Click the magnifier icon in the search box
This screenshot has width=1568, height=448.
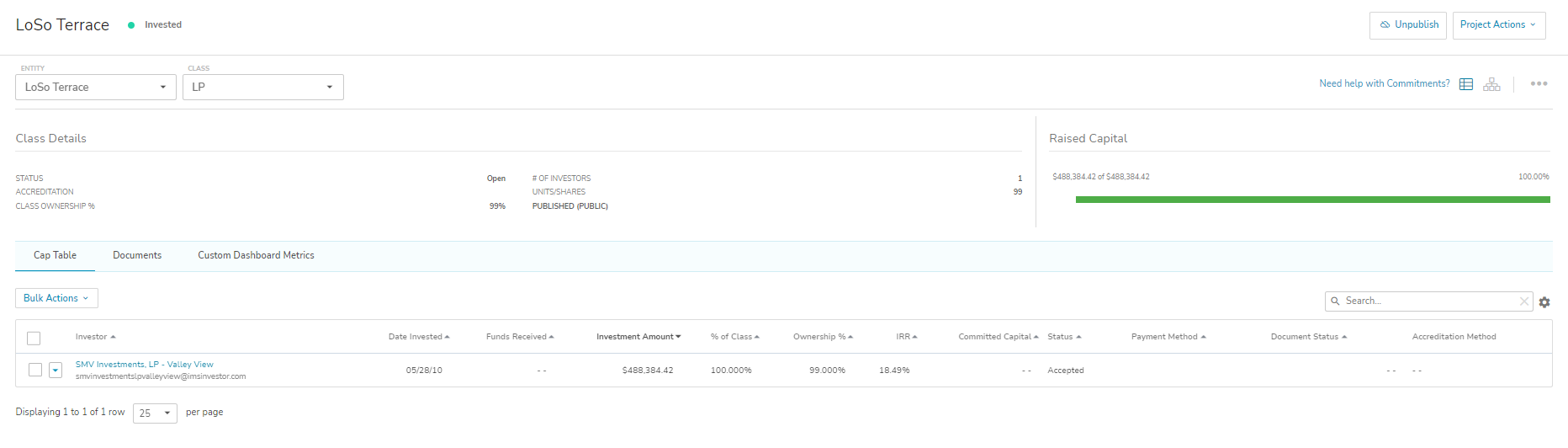click(x=1335, y=301)
